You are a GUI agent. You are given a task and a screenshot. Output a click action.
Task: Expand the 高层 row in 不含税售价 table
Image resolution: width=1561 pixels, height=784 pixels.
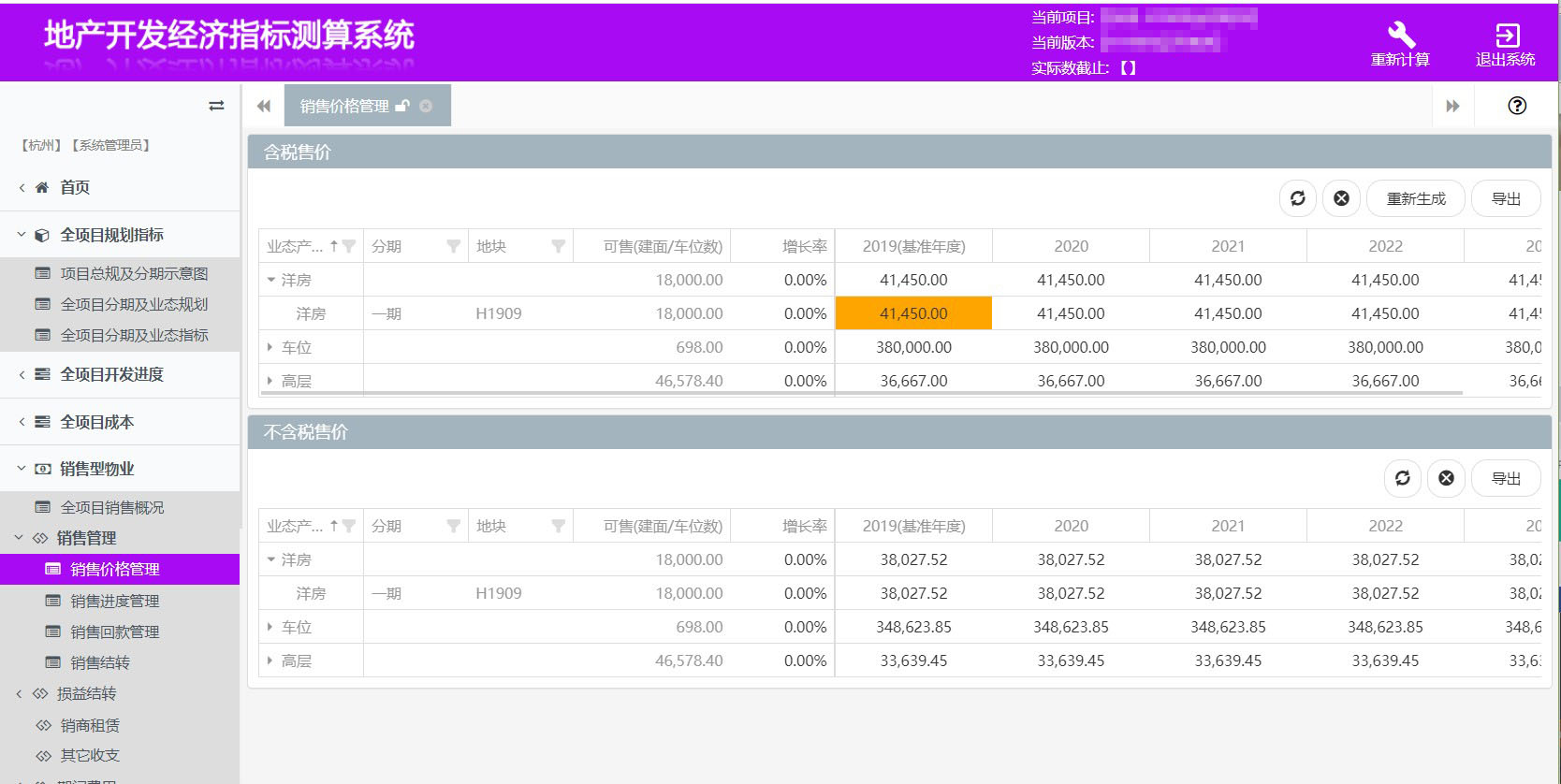click(270, 661)
